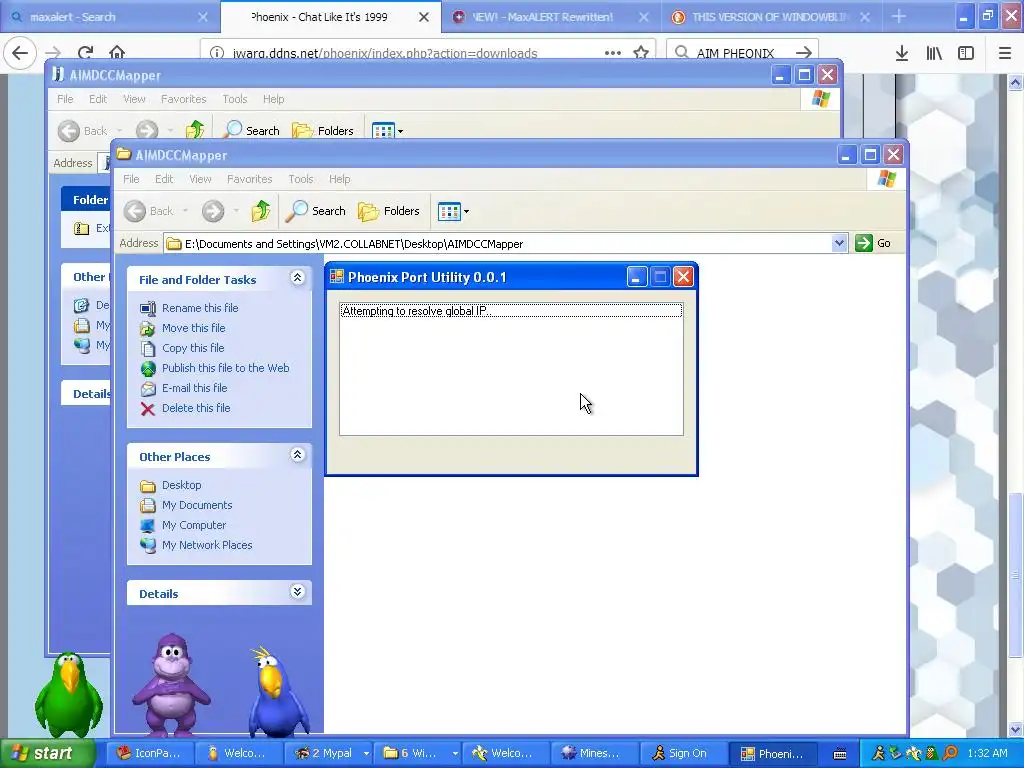Close the Phoenix - Chat Like It's 1999 tab

click(x=424, y=17)
